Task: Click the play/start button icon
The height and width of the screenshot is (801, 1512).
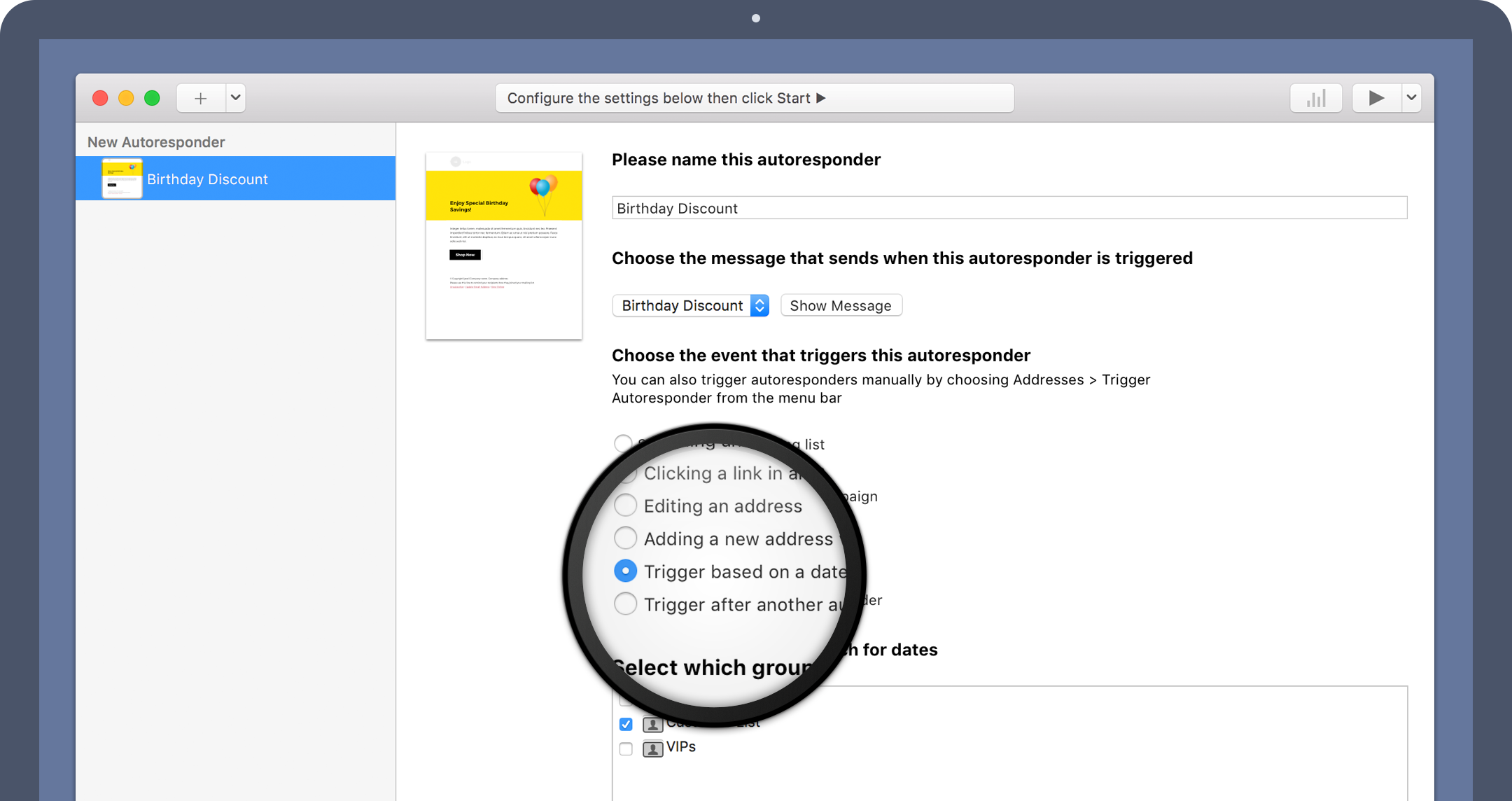Action: [x=1376, y=97]
